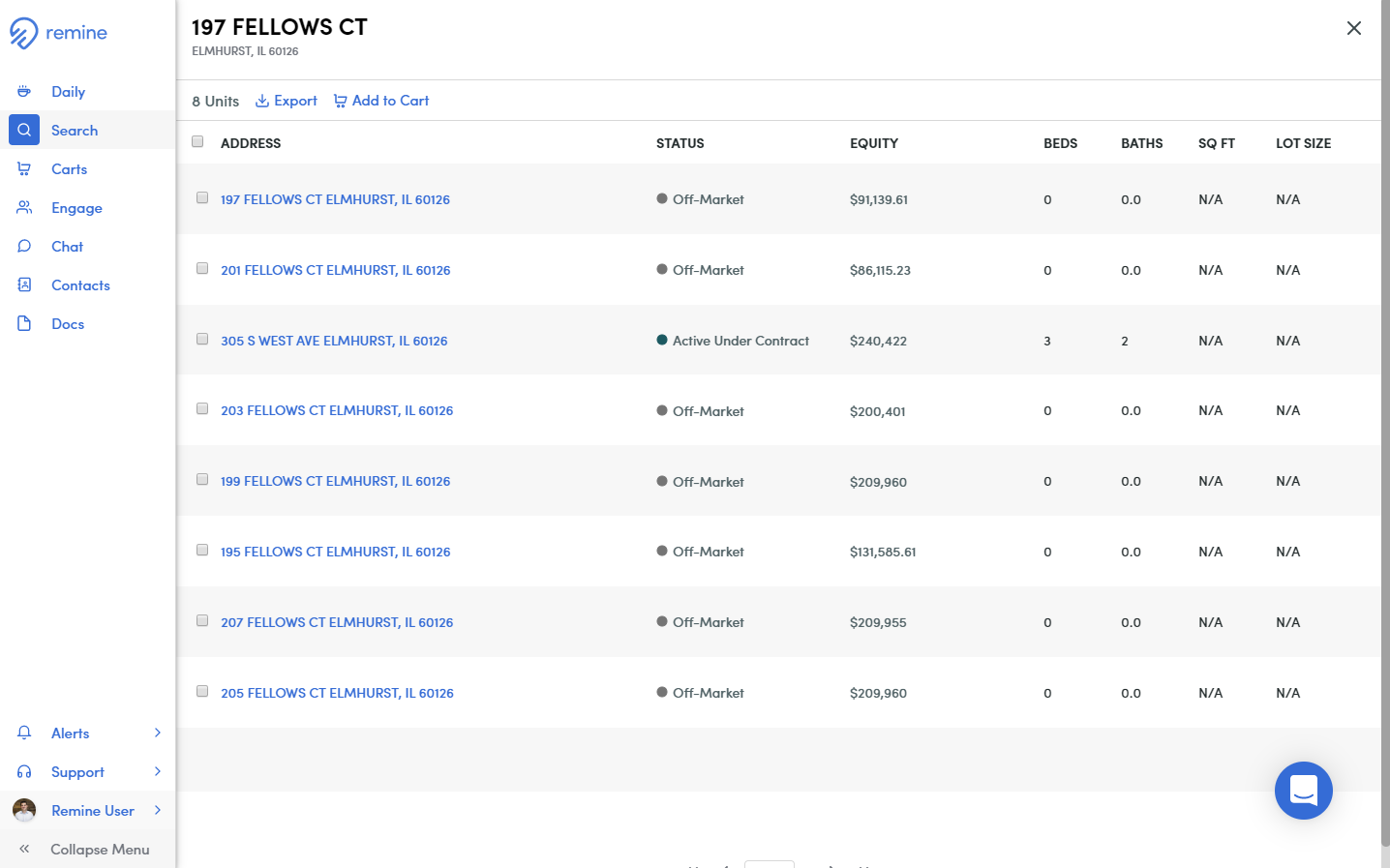Expand the Alerts submenu arrow

point(158,733)
